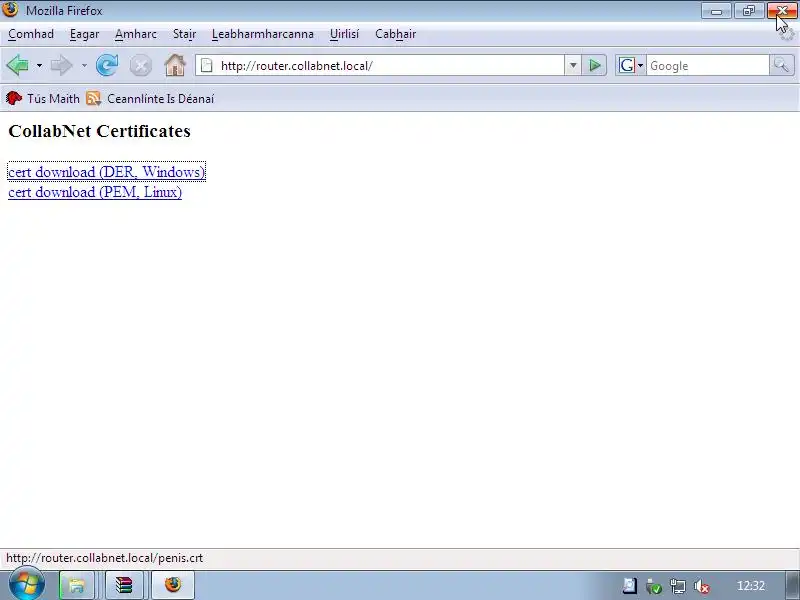Image resolution: width=800 pixels, height=600 pixels.
Task: Open the Cabhair menu
Action: coord(396,34)
